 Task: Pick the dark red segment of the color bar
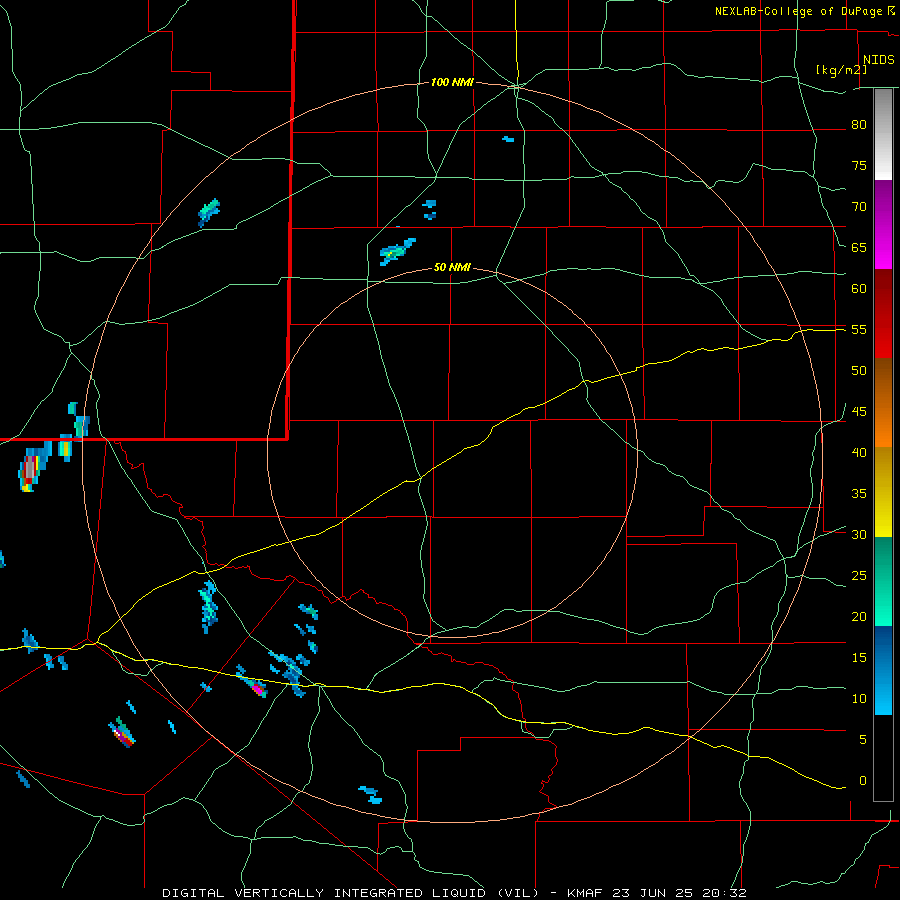(883, 314)
